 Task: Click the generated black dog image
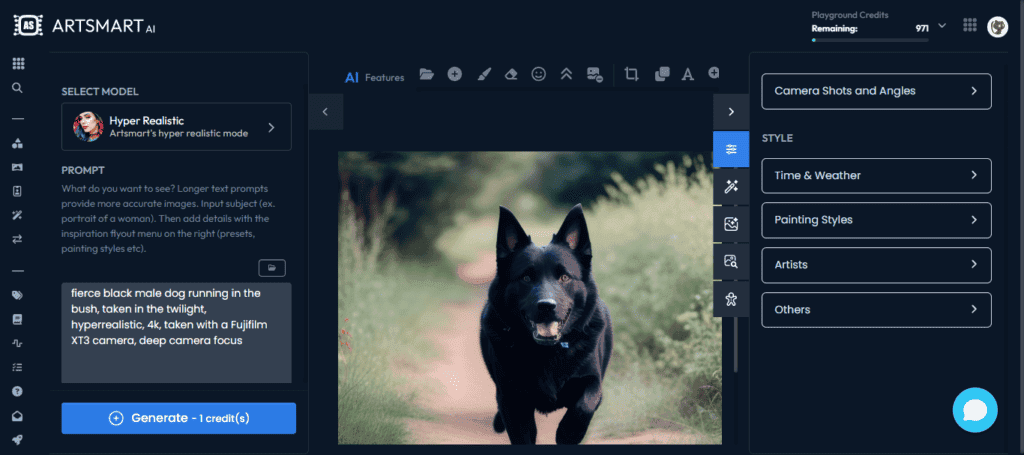(530, 298)
